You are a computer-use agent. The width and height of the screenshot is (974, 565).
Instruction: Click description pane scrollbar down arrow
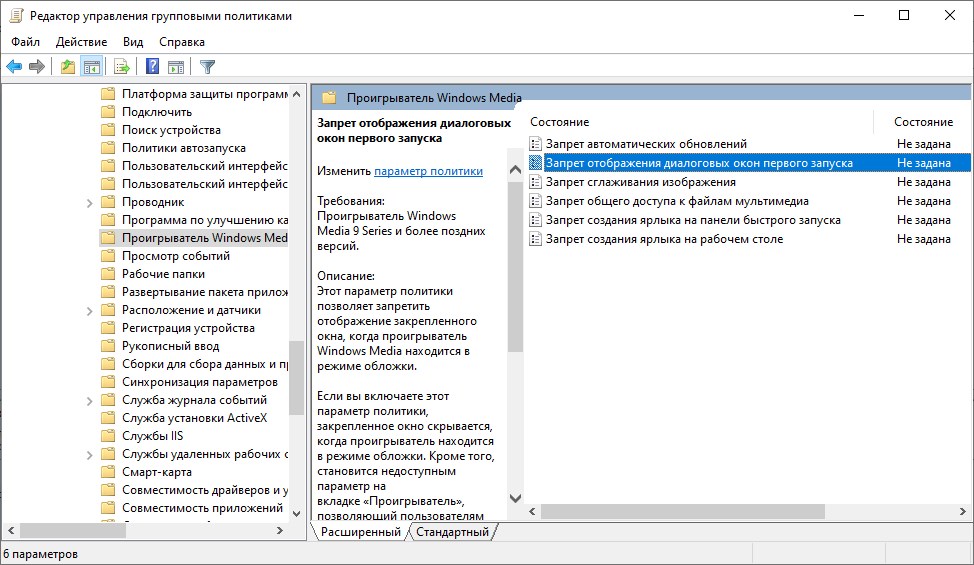click(515, 497)
